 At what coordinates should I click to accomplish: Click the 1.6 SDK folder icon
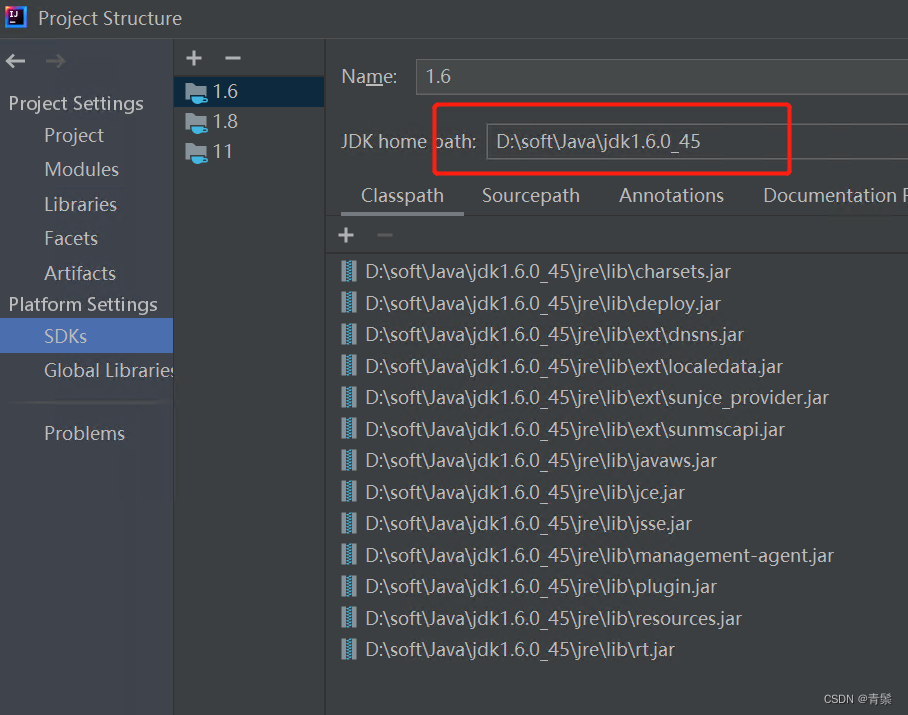click(196, 93)
